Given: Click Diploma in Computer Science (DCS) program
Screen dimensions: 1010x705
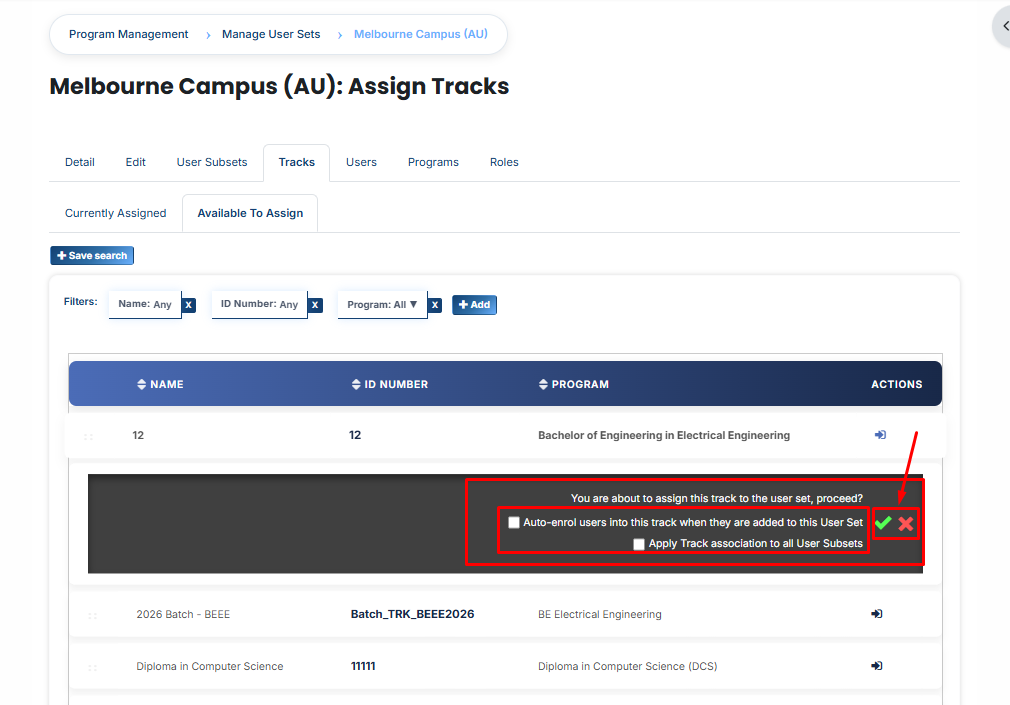Looking at the screenshot, I should (x=628, y=666).
